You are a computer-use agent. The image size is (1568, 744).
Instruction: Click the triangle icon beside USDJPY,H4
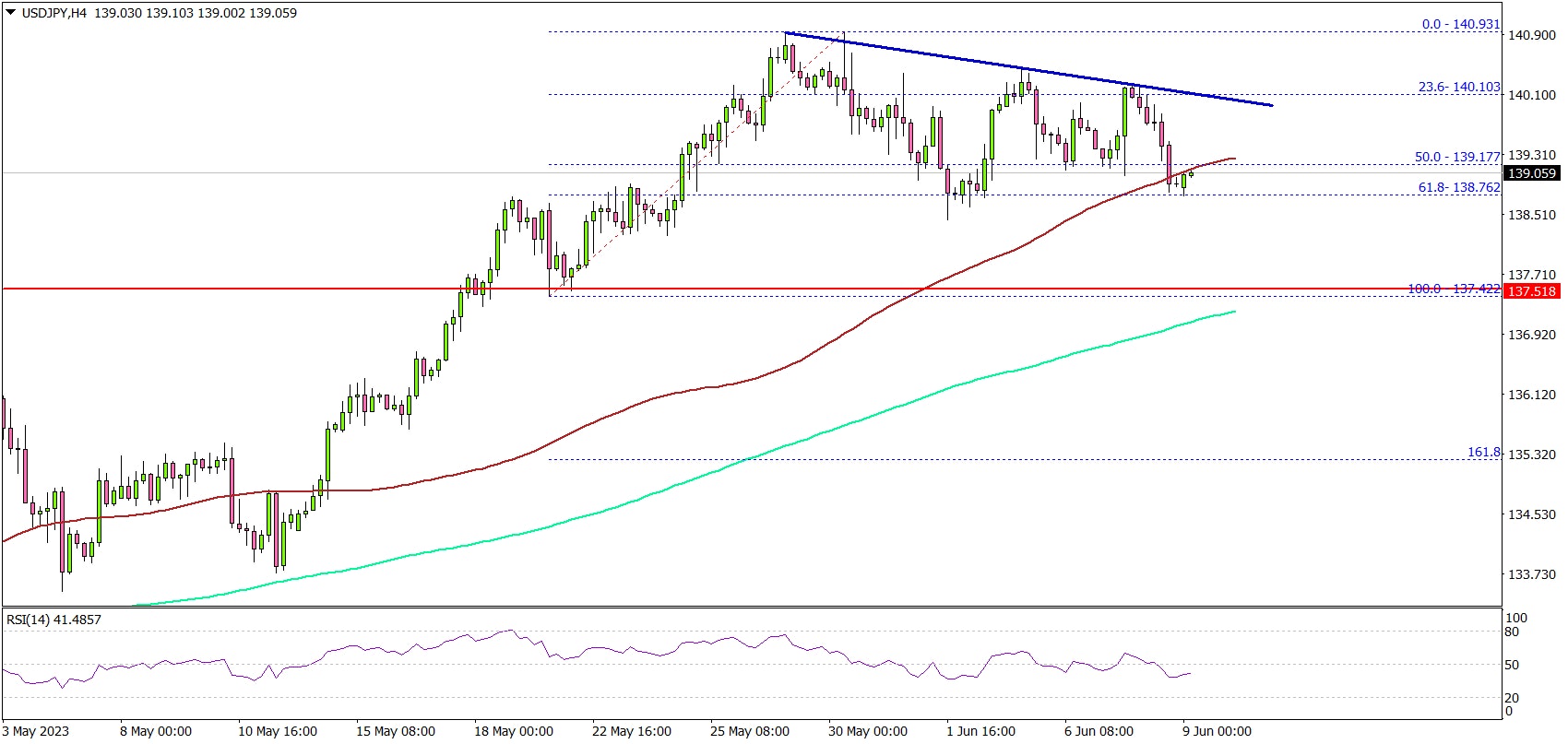coord(10,13)
